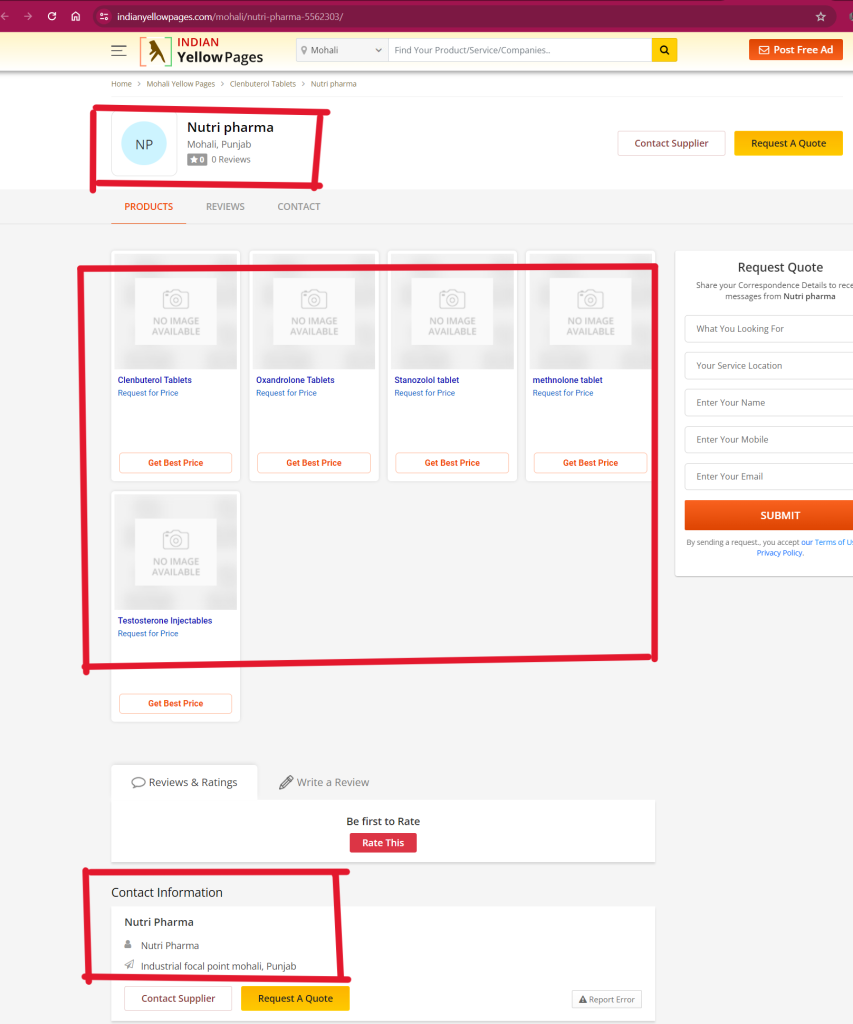The image size is (853, 1024).
Task: Open the Clenbuterol Tablets product link
Action: [x=155, y=380]
